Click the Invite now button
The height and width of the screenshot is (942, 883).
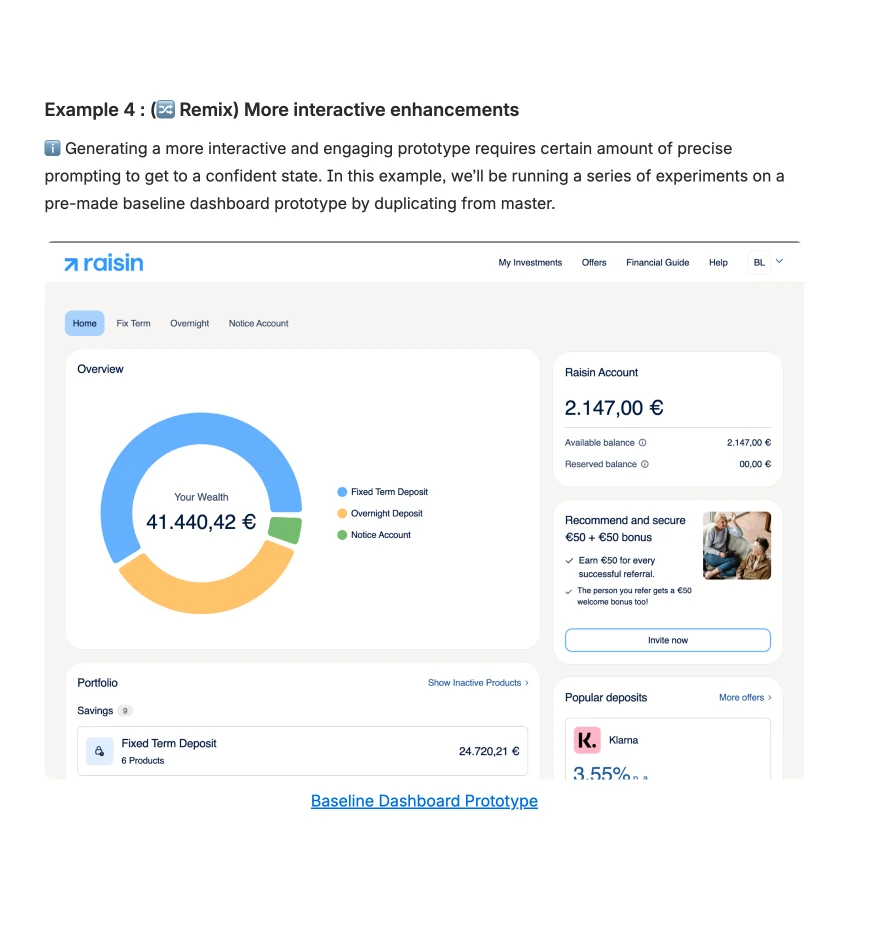pos(668,640)
